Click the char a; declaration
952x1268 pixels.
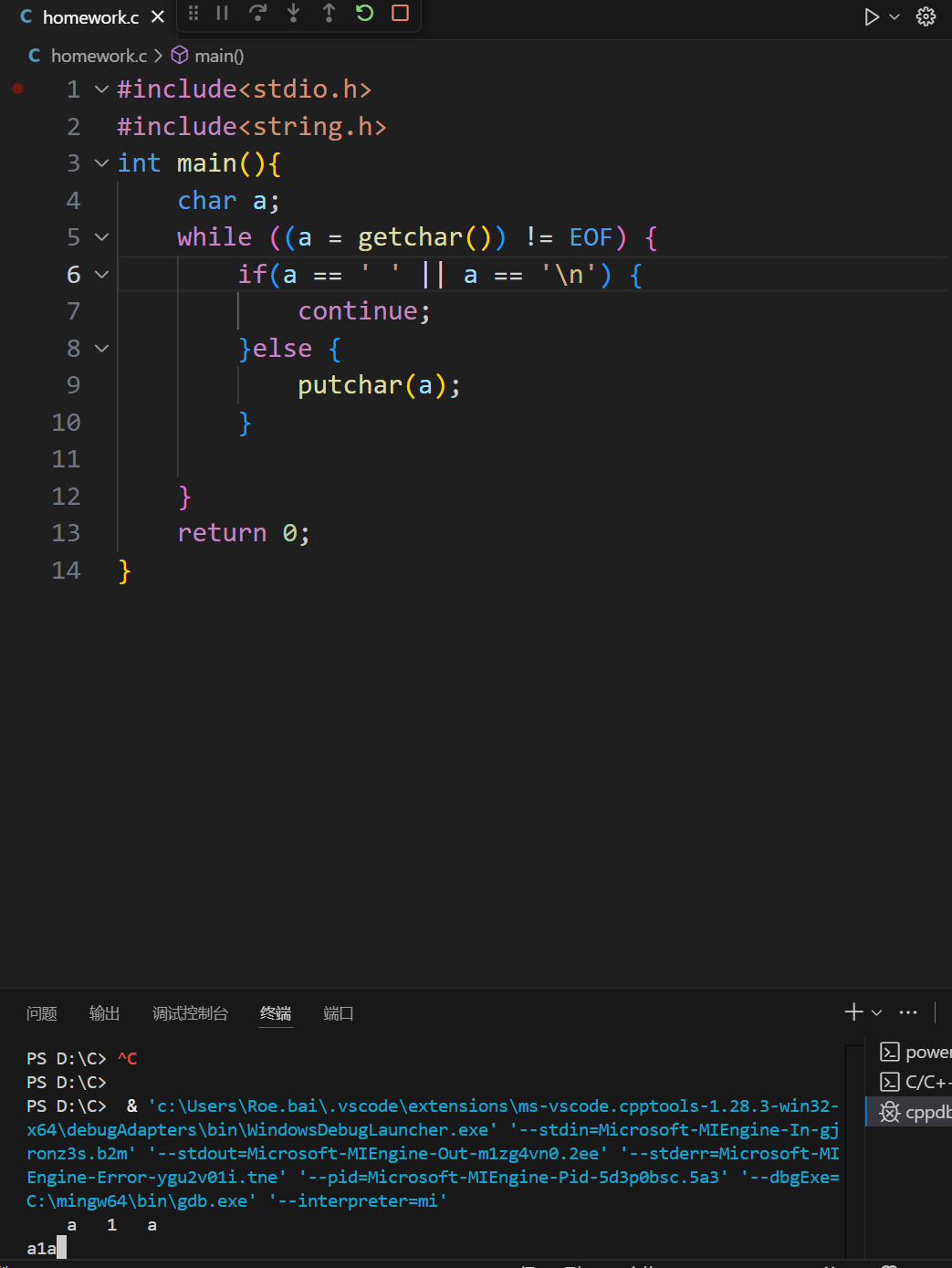click(x=228, y=201)
